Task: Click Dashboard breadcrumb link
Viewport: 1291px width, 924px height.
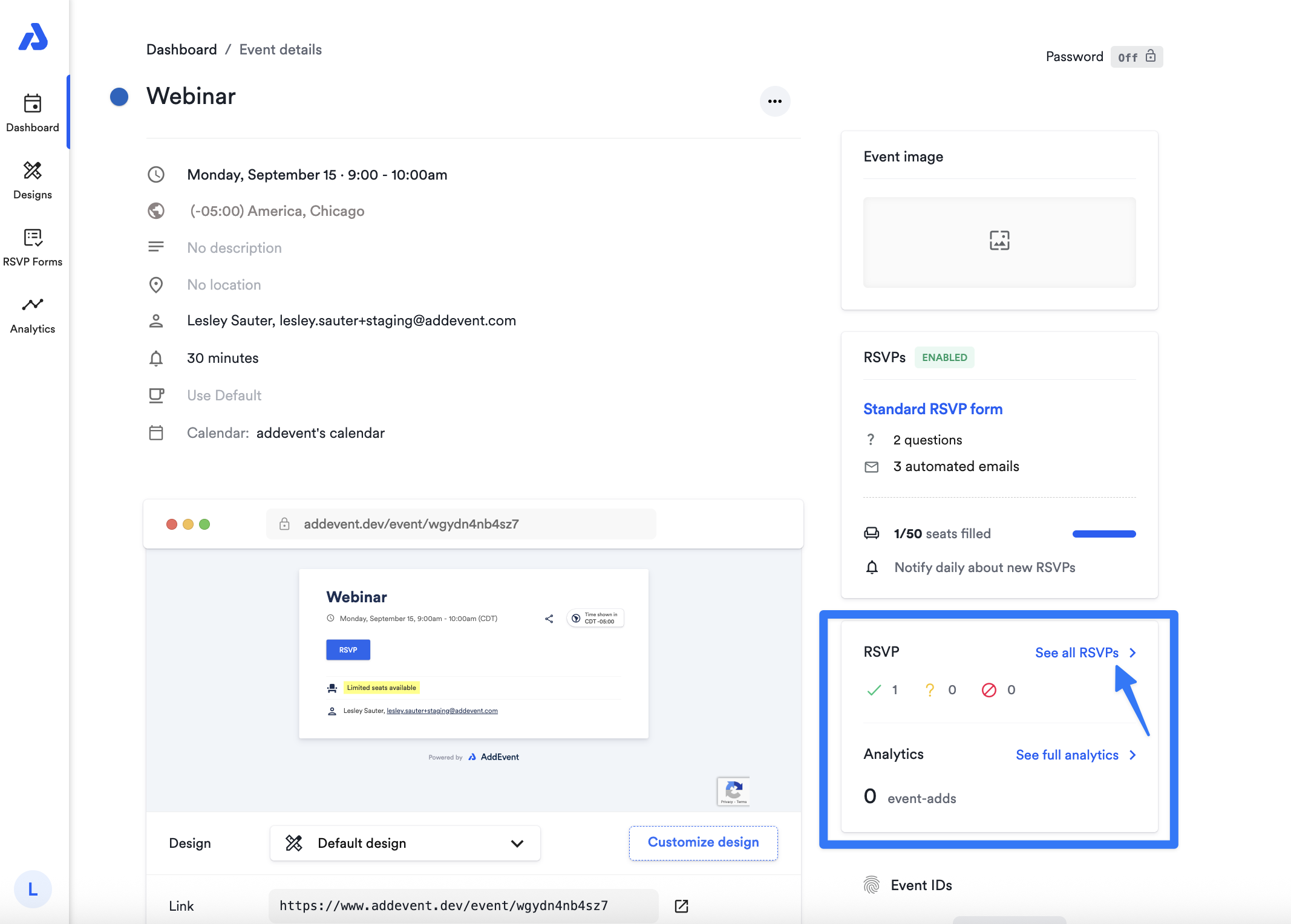Action: [x=181, y=50]
